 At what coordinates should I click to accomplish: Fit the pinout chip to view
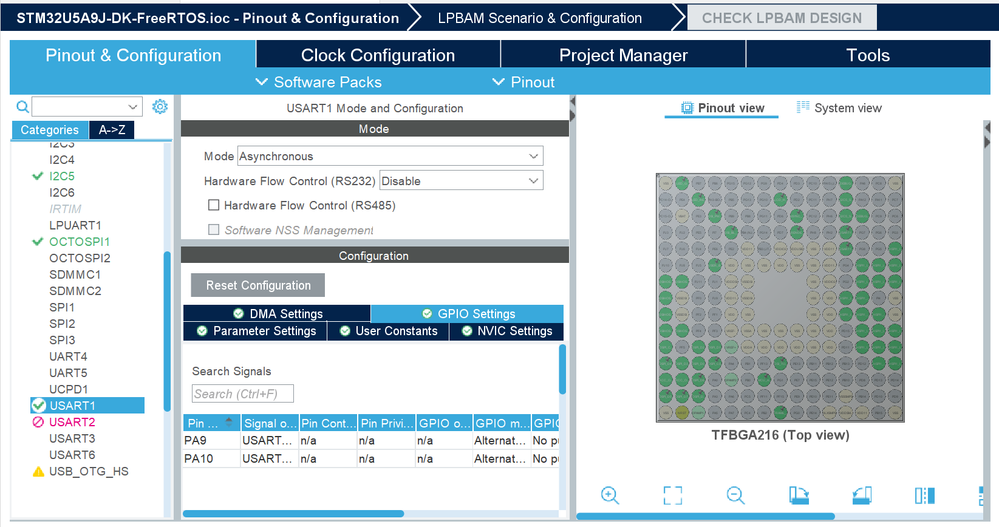[673, 495]
